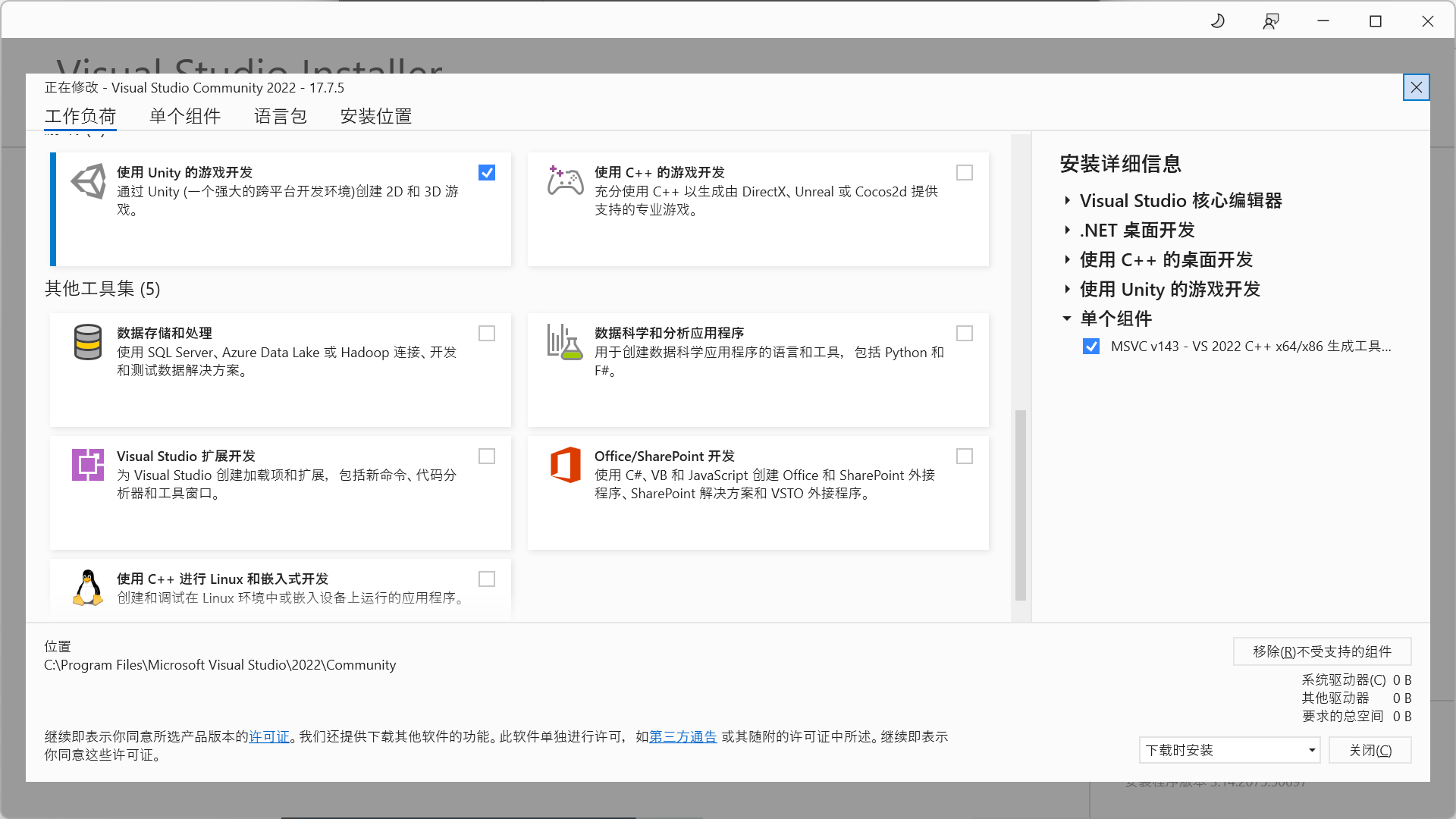Click the install location path text
This screenshot has height=819, width=1456.
tap(220, 665)
